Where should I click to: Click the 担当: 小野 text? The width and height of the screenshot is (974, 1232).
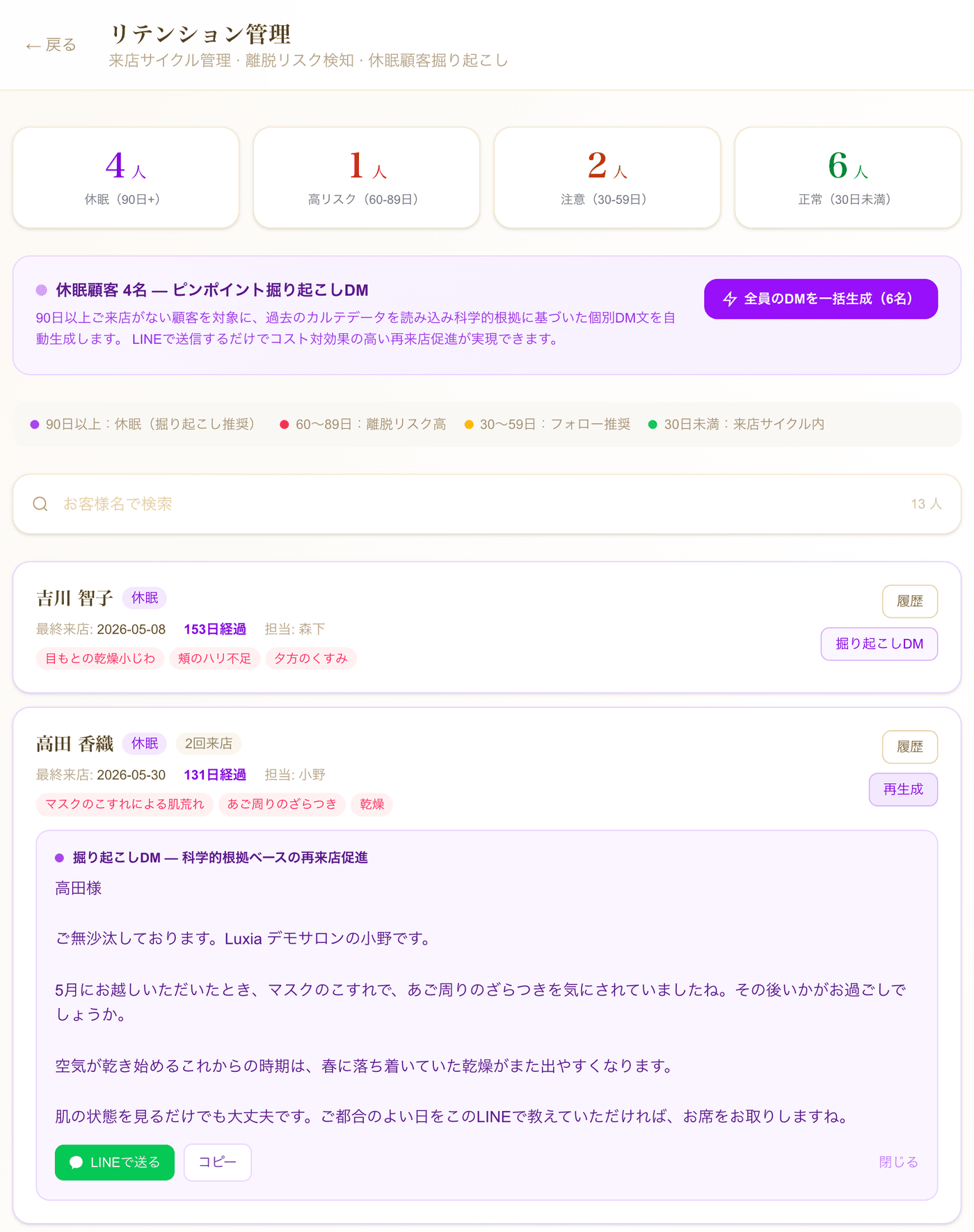[295, 775]
